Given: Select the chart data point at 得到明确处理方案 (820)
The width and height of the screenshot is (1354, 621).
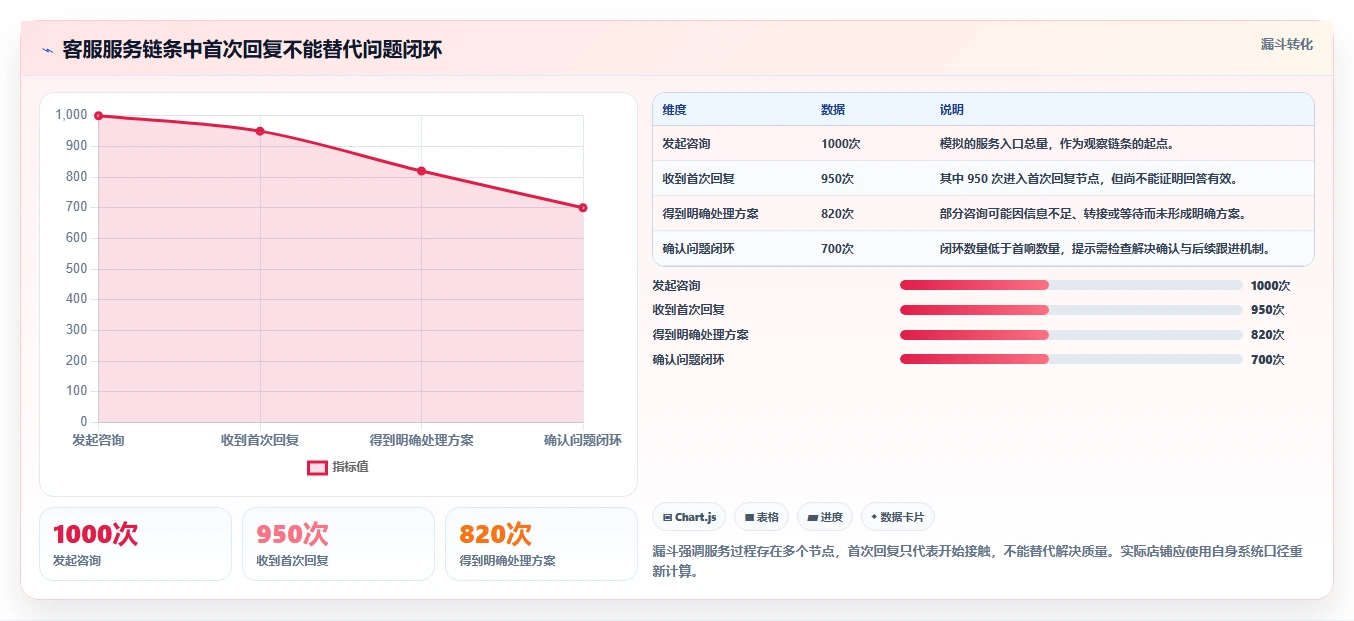Looking at the screenshot, I should 421,171.
